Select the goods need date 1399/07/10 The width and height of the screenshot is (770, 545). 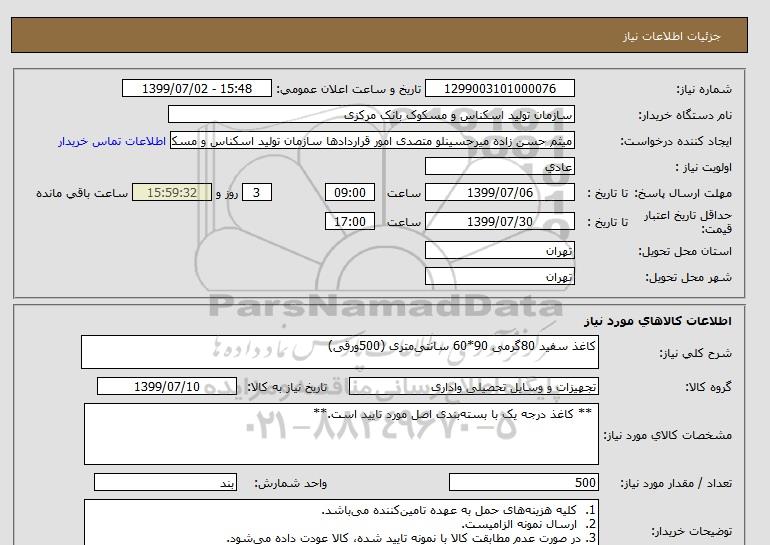pyautogui.click(x=167, y=386)
